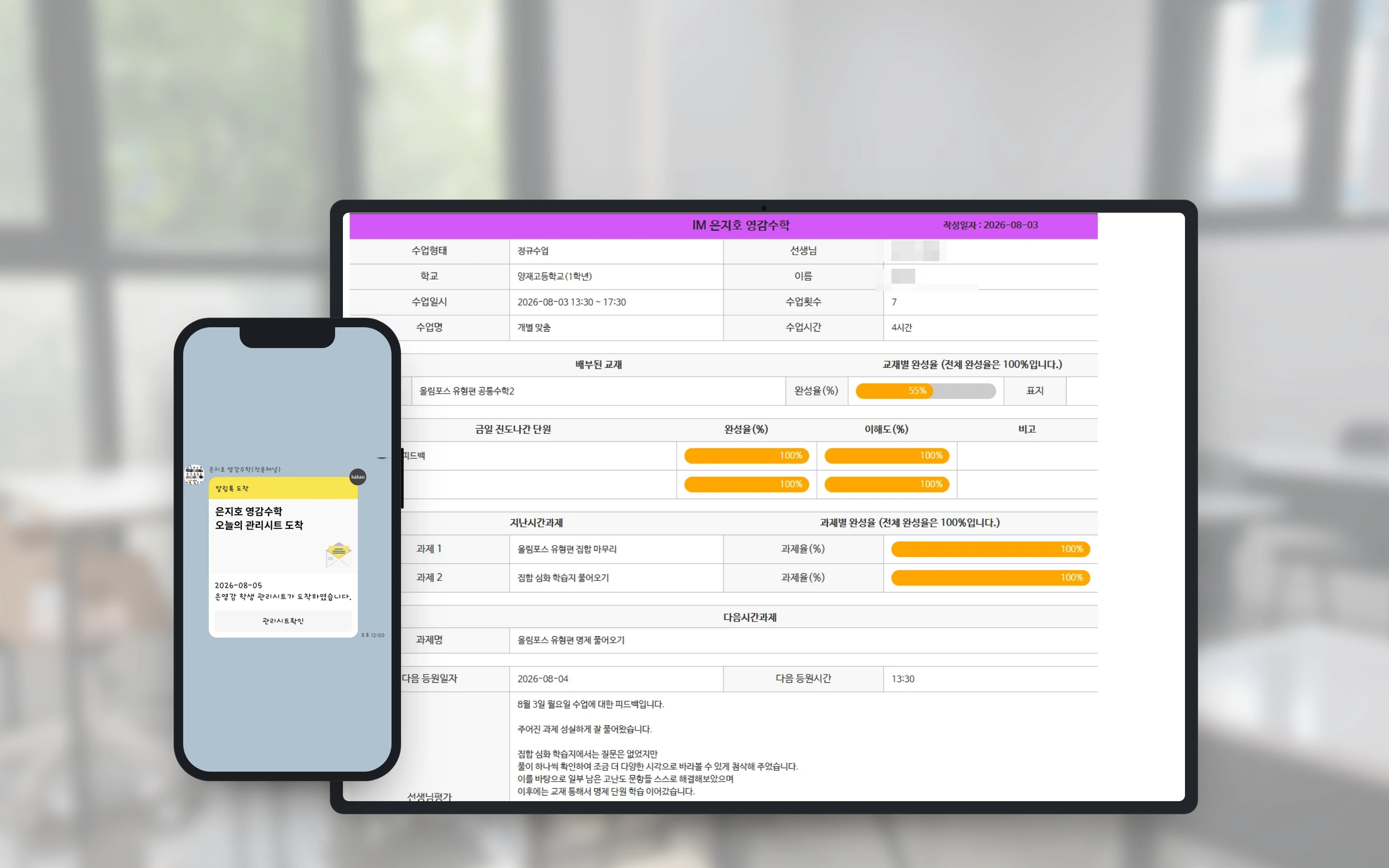Click the 다음시간과제 section header
Viewport: 1389px width, 868px height.
tap(750, 617)
